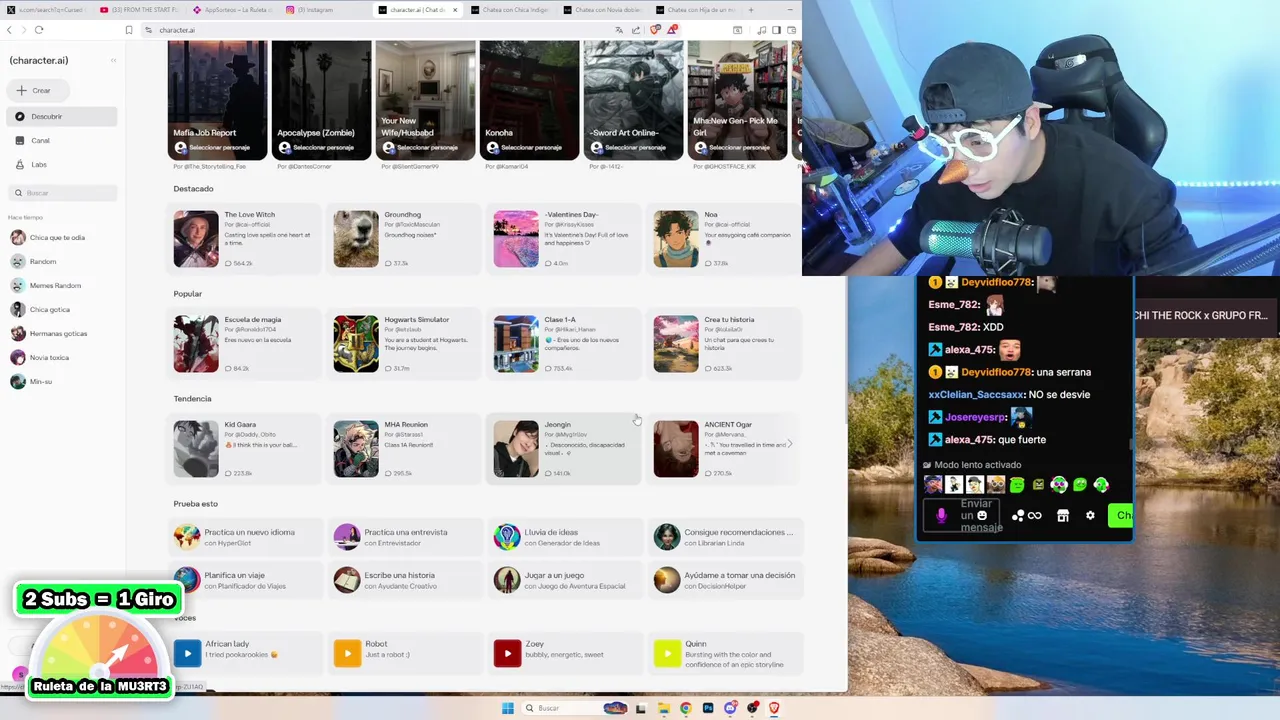The height and width of the screenshot is (720, 1280).
Task: Open Discord from the taskbar
Action: click(x=730, y=708)
